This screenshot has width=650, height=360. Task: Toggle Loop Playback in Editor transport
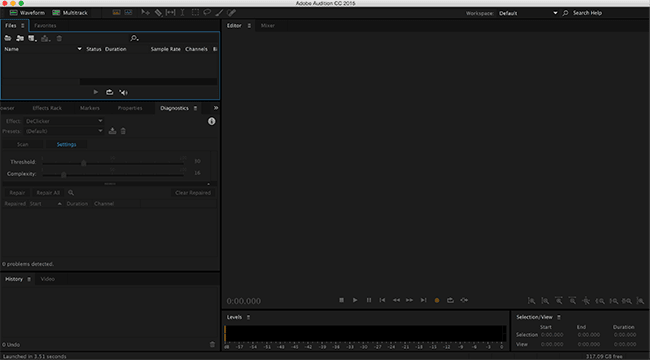(x=450, y=300)
